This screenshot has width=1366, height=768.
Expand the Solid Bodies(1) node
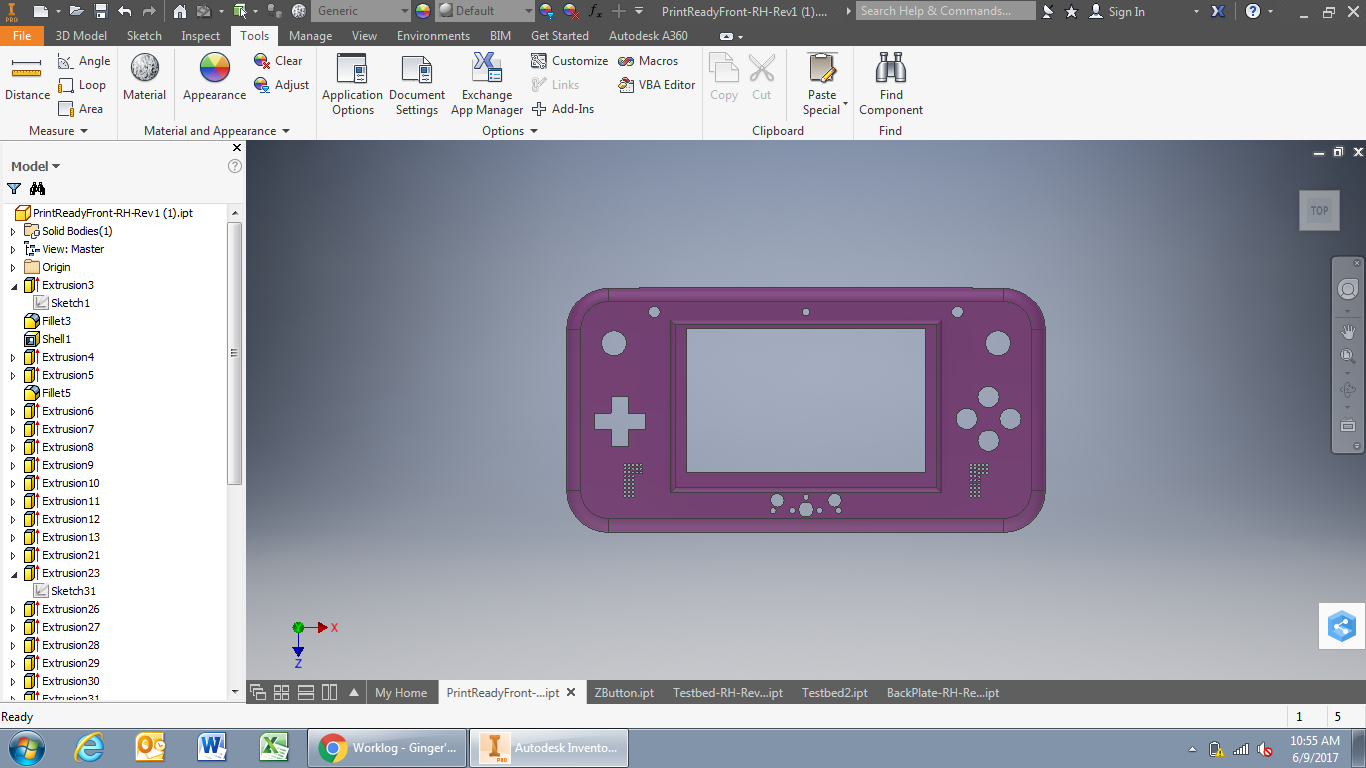click(x=14, y=231)
